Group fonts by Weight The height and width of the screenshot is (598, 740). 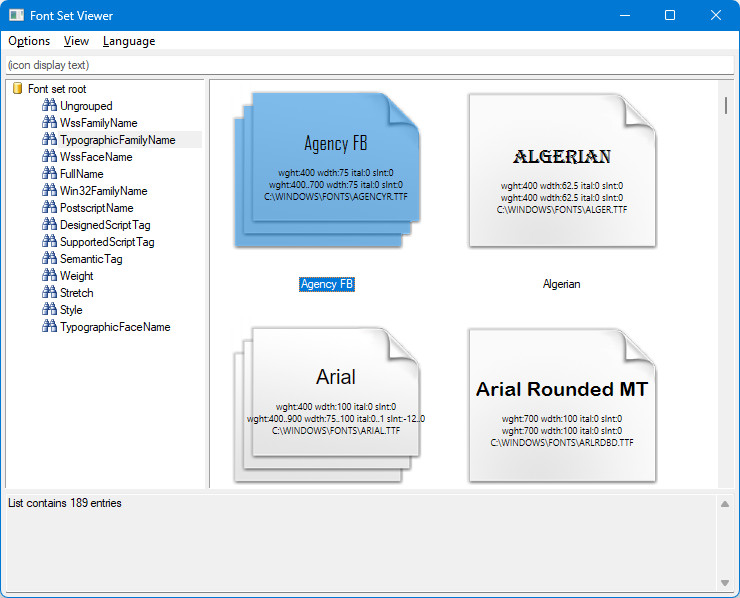pyautogui.click(x=76, y=276)
